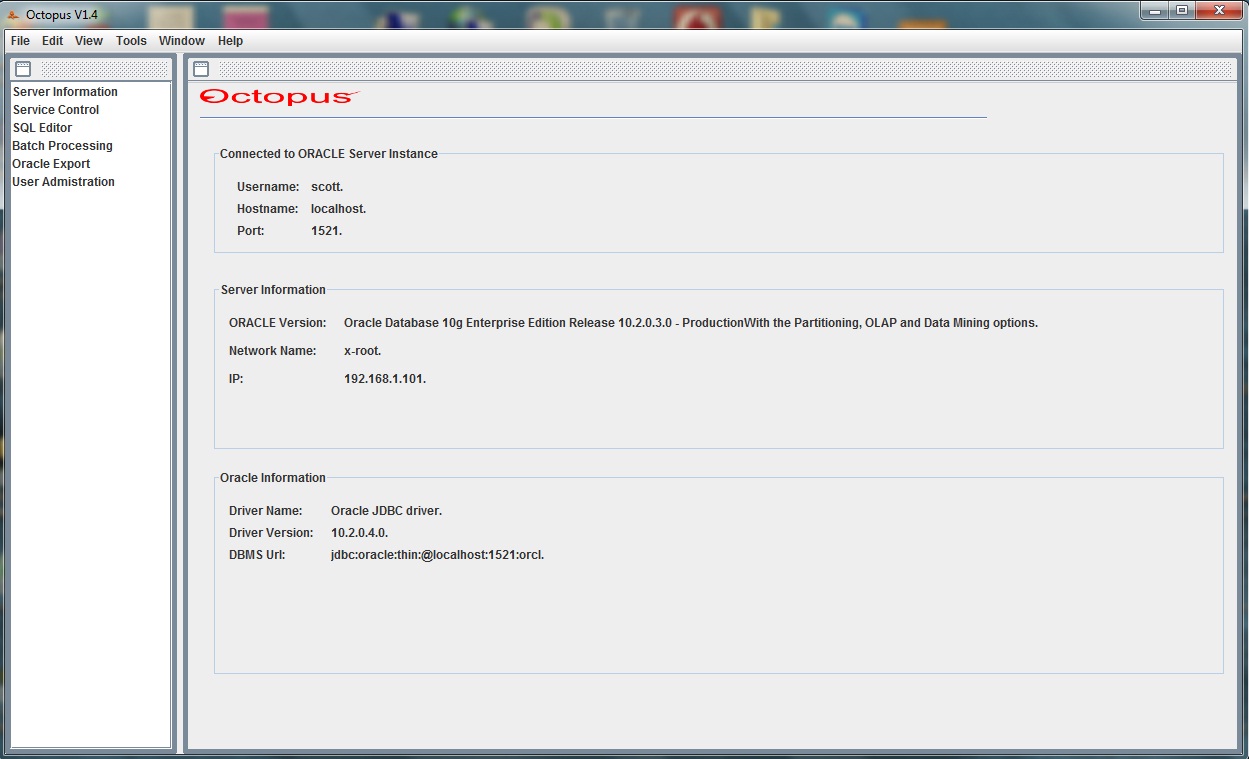
Task: Click the left panel window icon
Action: pos(24,69)
